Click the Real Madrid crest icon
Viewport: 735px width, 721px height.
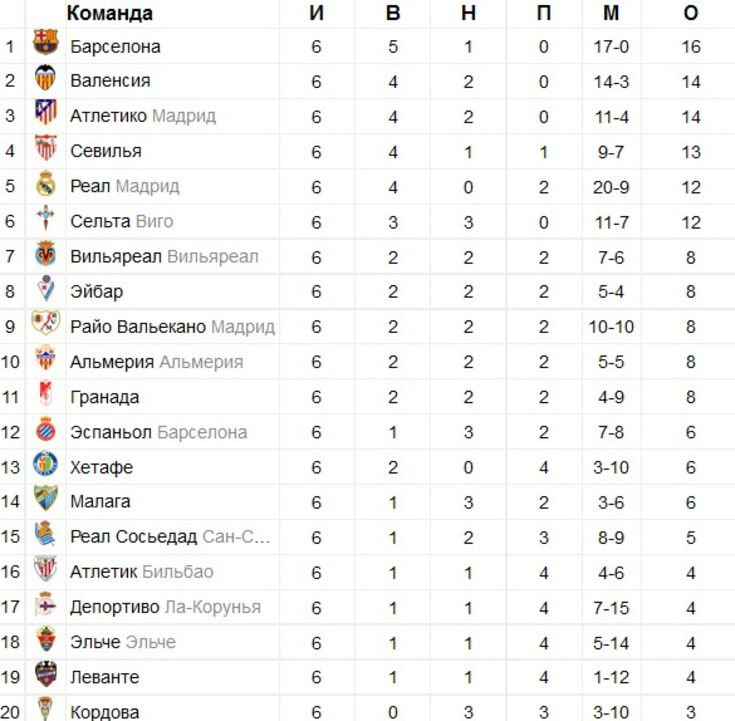tap(46, 183)
